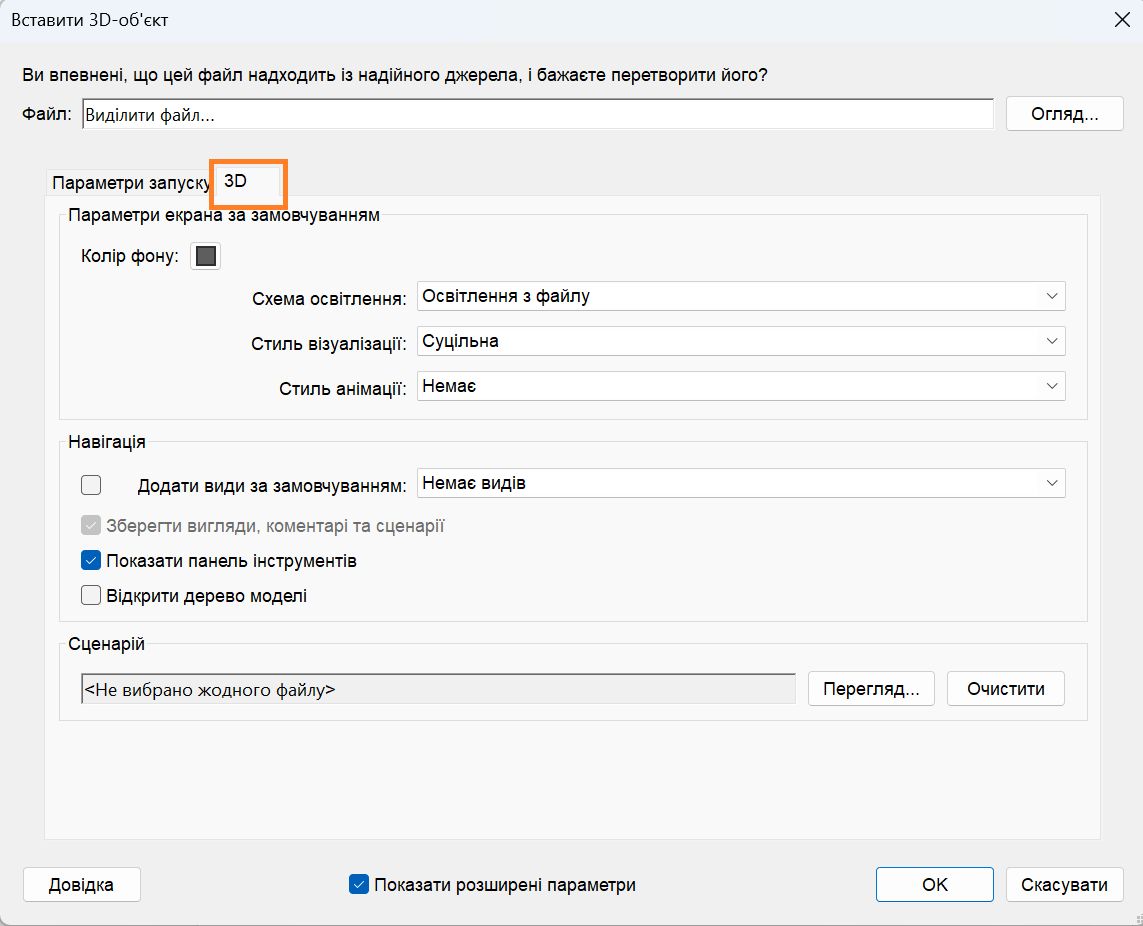
Task: Cancel the dialog with Скасувати
Action: 1064,884
